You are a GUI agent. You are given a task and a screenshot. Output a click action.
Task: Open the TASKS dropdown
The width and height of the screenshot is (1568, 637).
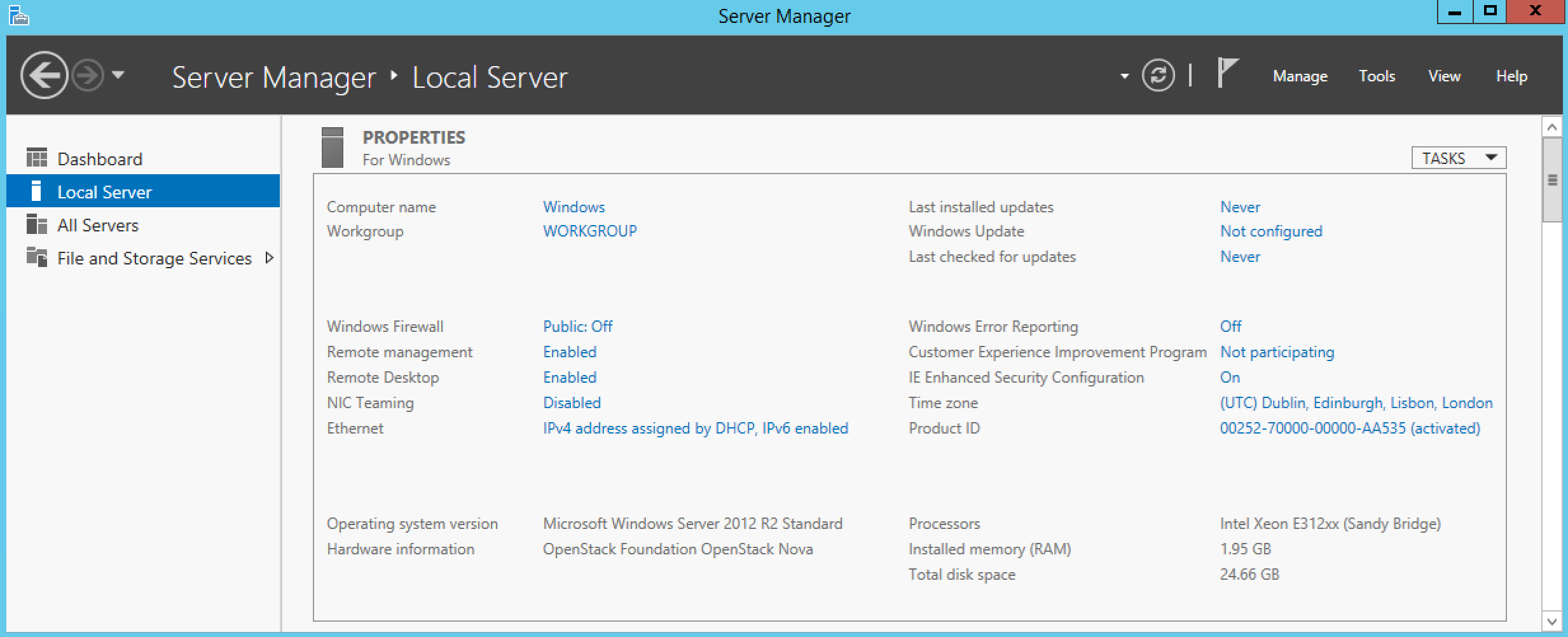point(1459,158)
